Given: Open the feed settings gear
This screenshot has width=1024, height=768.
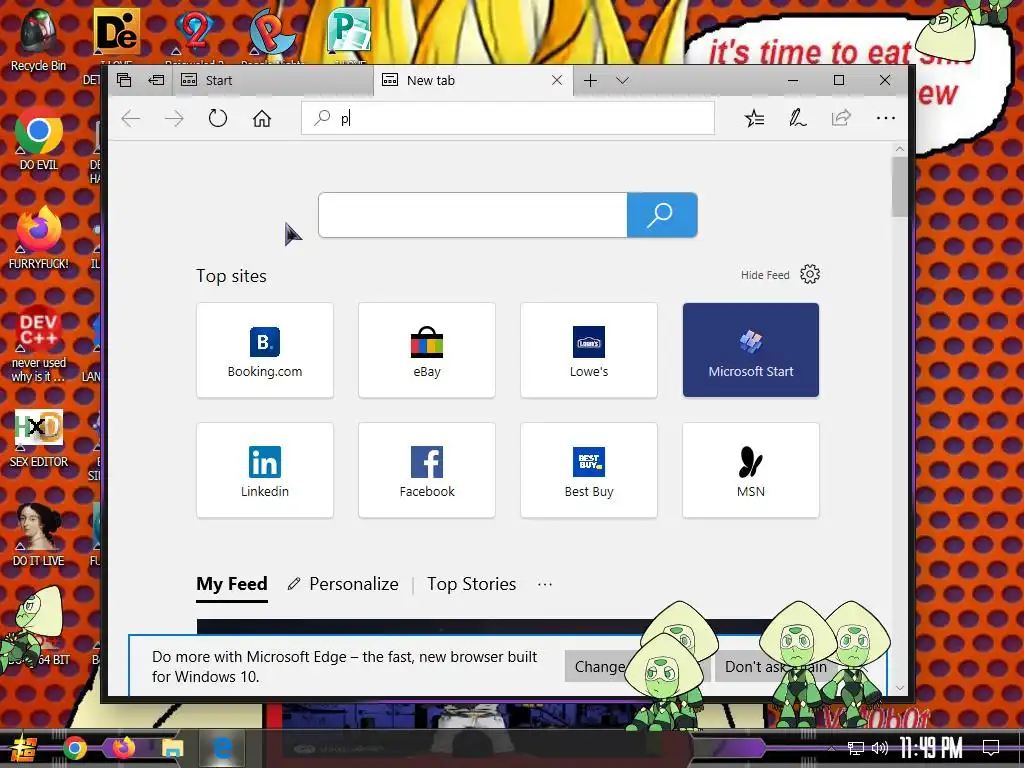Looking at the screenshot, I should pos(810,274).
